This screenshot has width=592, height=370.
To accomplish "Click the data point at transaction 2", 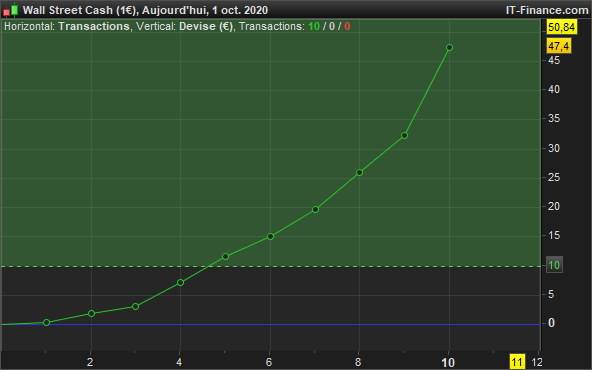I will click(91, 313).
